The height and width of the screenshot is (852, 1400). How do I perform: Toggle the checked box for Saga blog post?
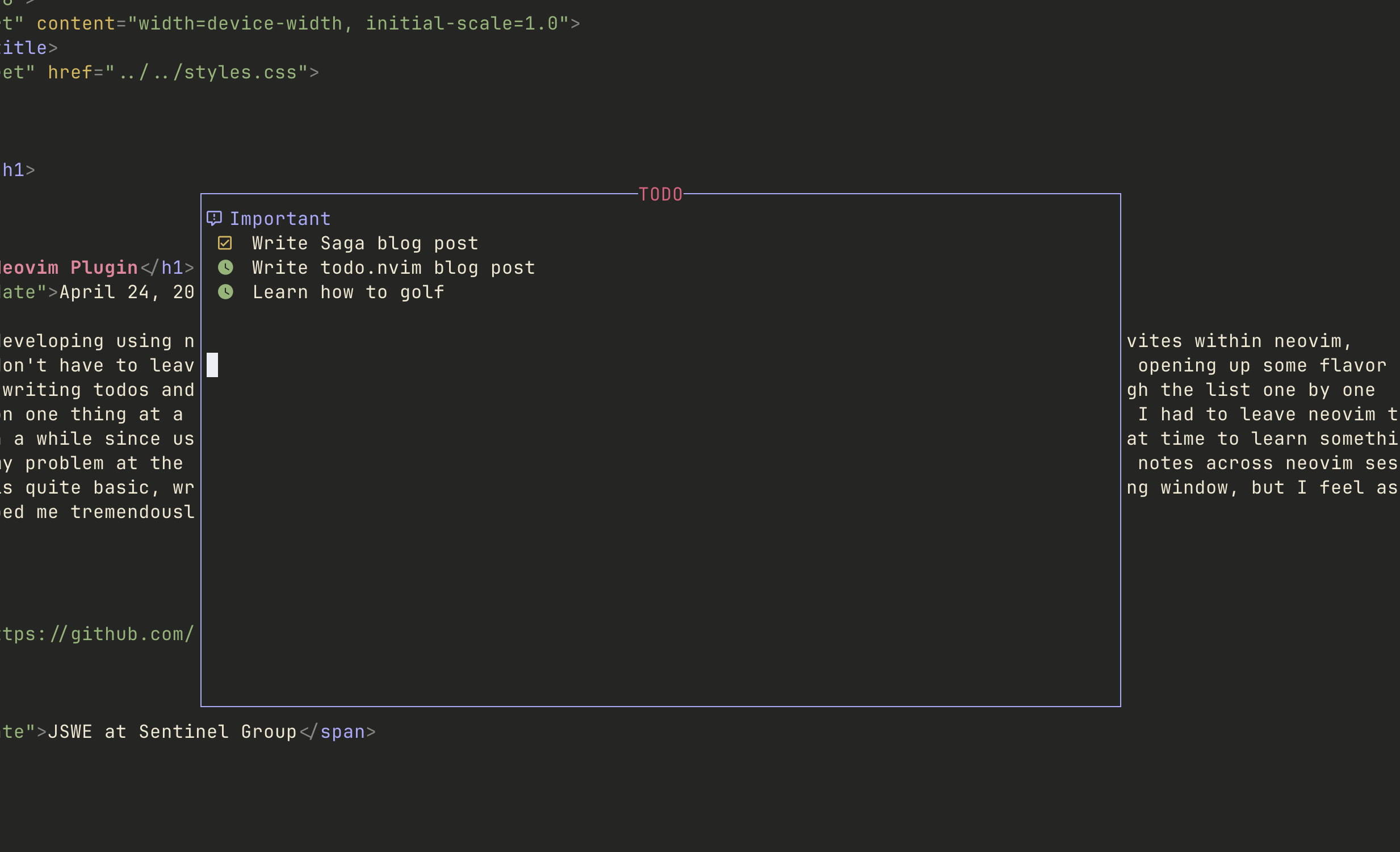225,243
